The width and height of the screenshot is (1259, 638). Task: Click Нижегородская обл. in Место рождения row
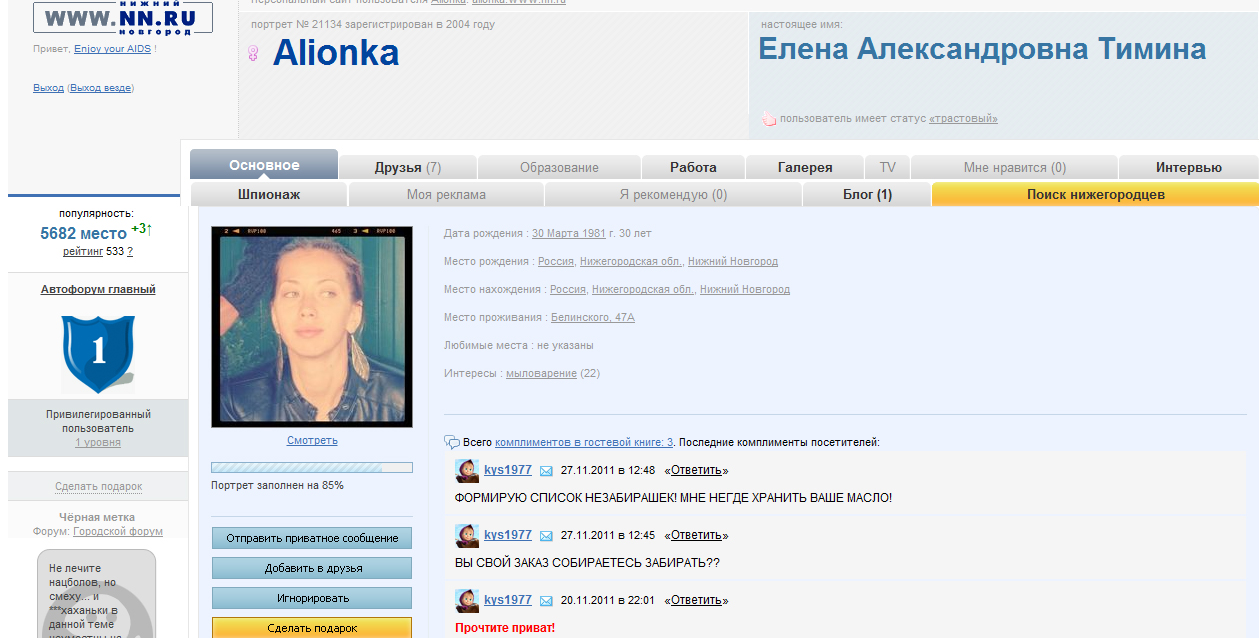pos(632,261)
